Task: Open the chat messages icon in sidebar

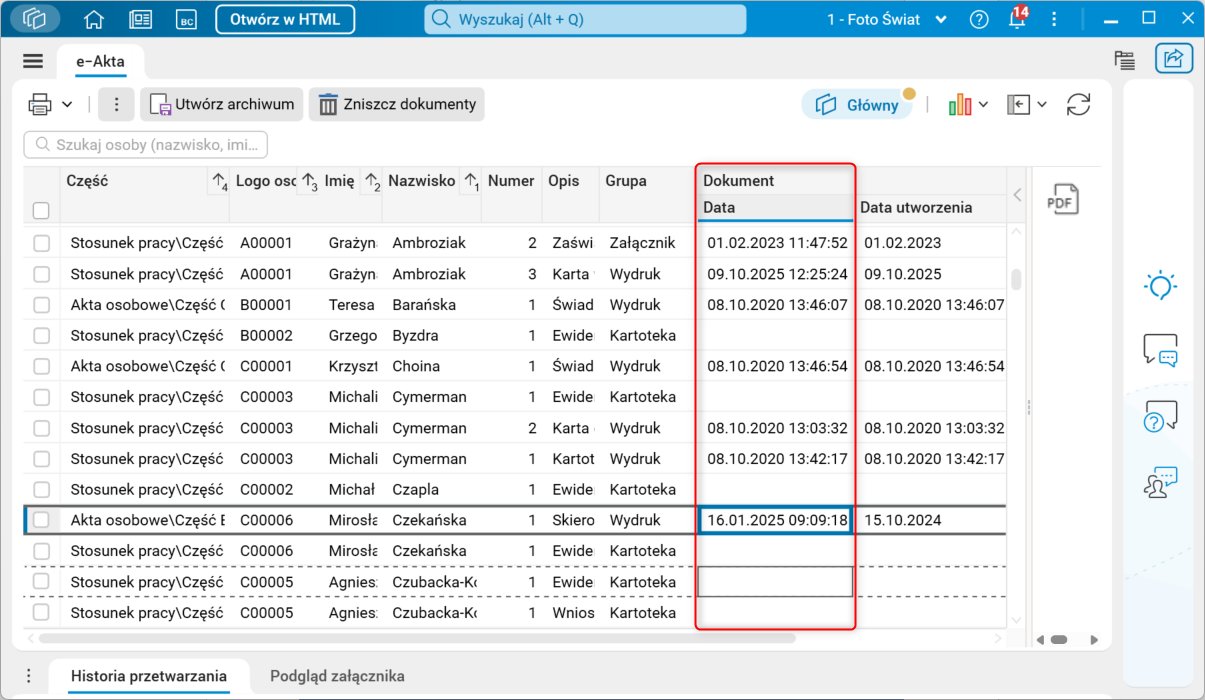Action: tap(1160, 350)
